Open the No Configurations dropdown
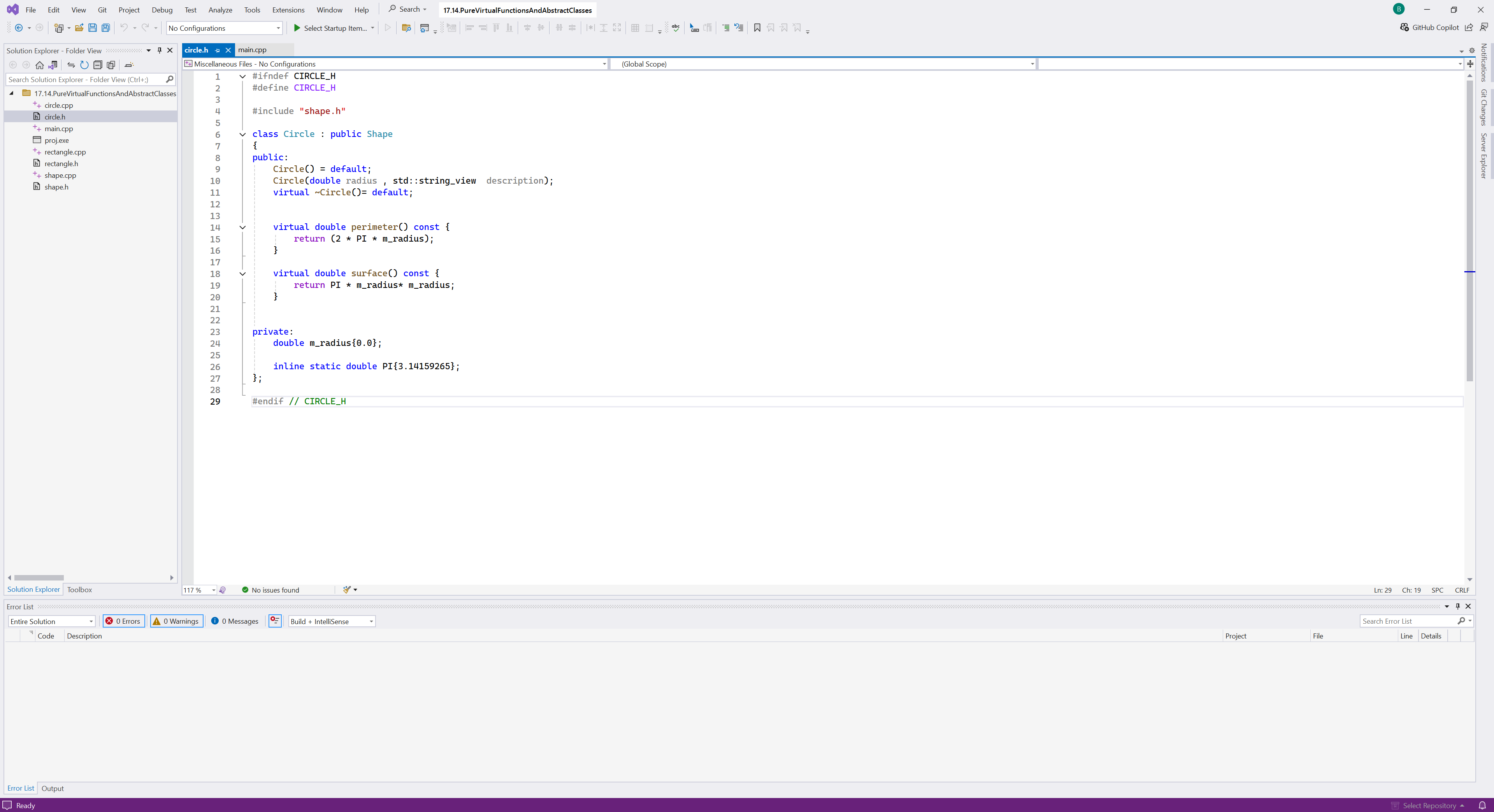The image size is (1494, 812). 224,28
